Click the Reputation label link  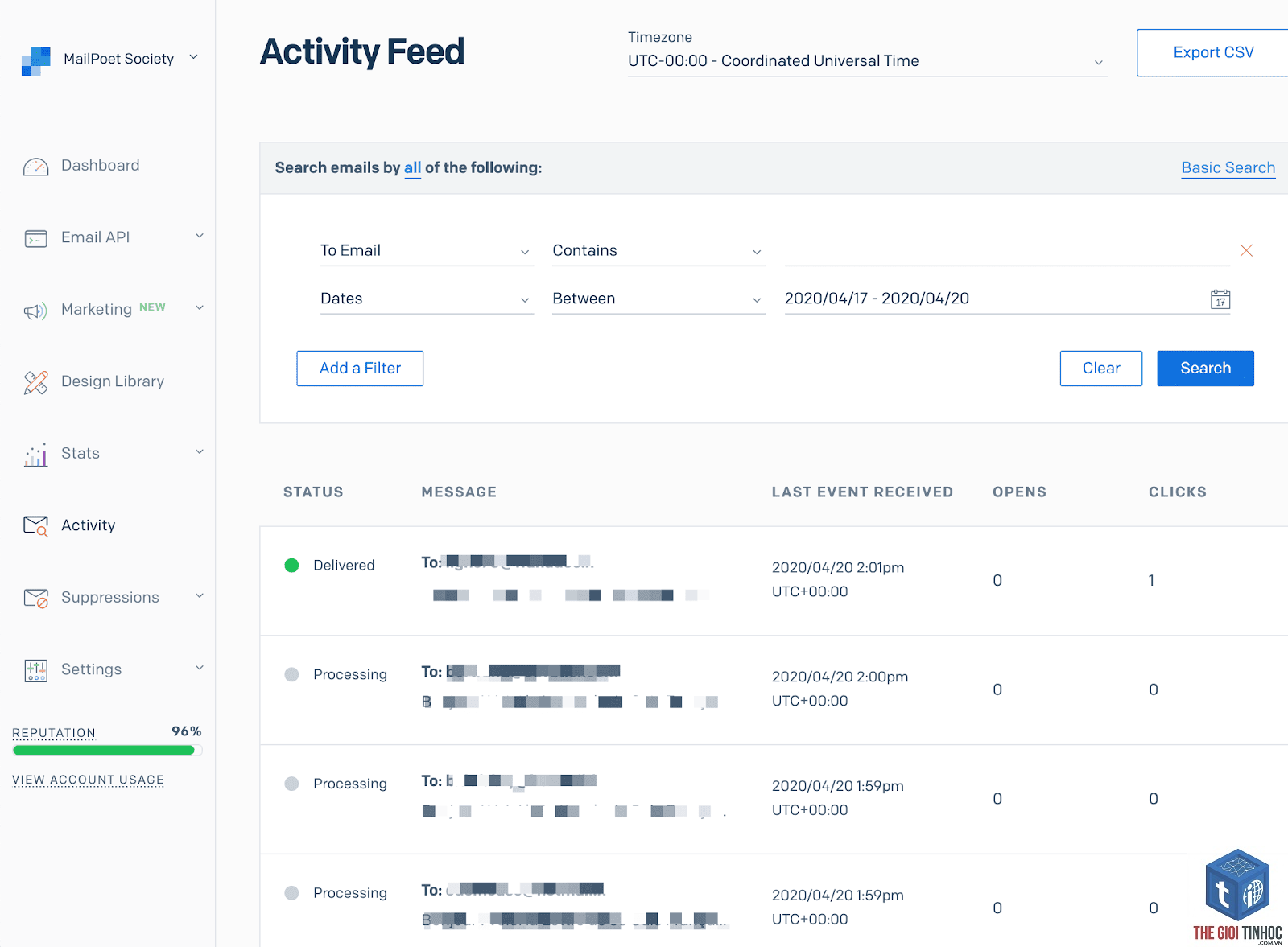(54, 733)
